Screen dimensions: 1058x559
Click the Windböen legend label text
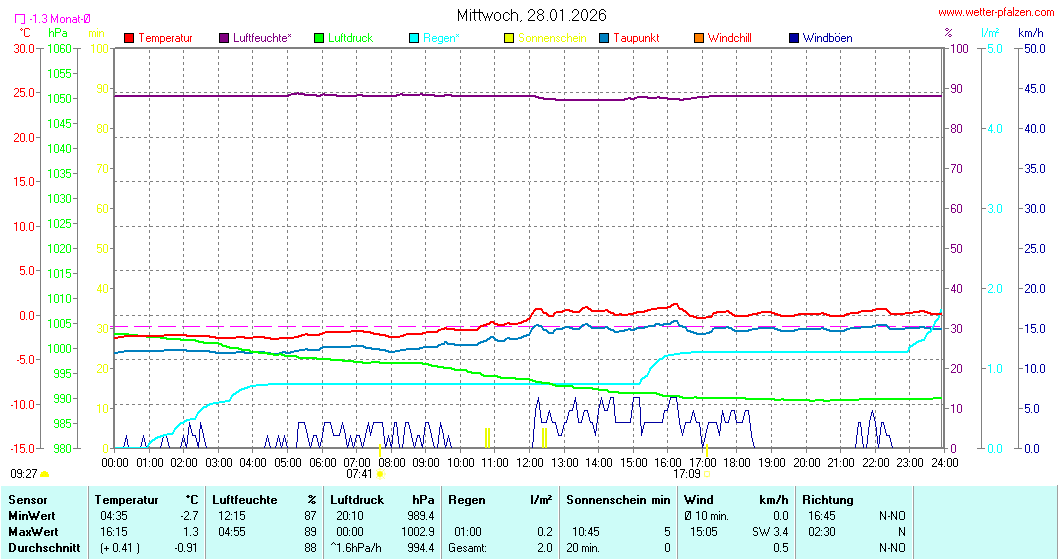(827, 38)
